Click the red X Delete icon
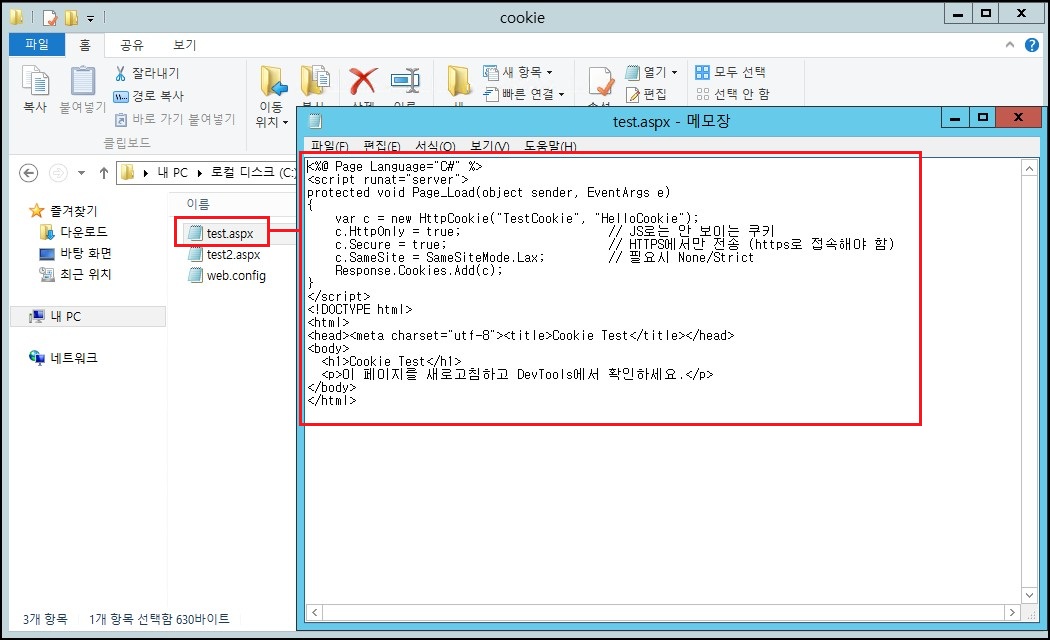The height and width of the screenshot is (640, 1050). tap(362, 82)
